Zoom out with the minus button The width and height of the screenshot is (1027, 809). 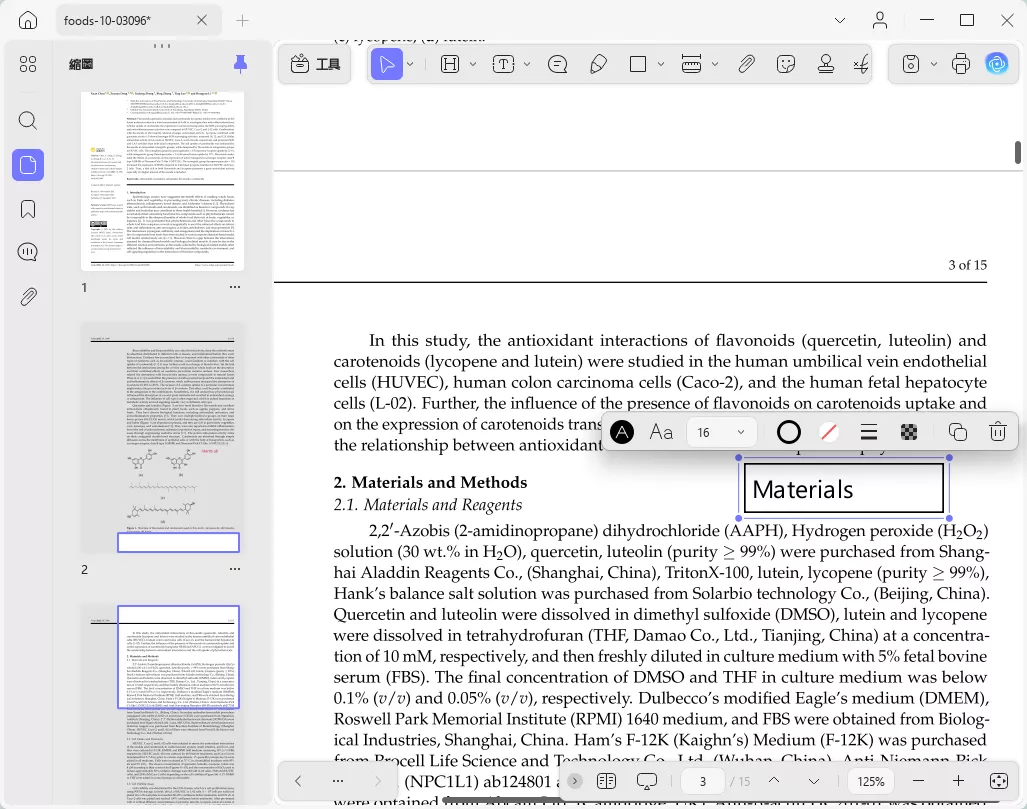pos(918,781)
